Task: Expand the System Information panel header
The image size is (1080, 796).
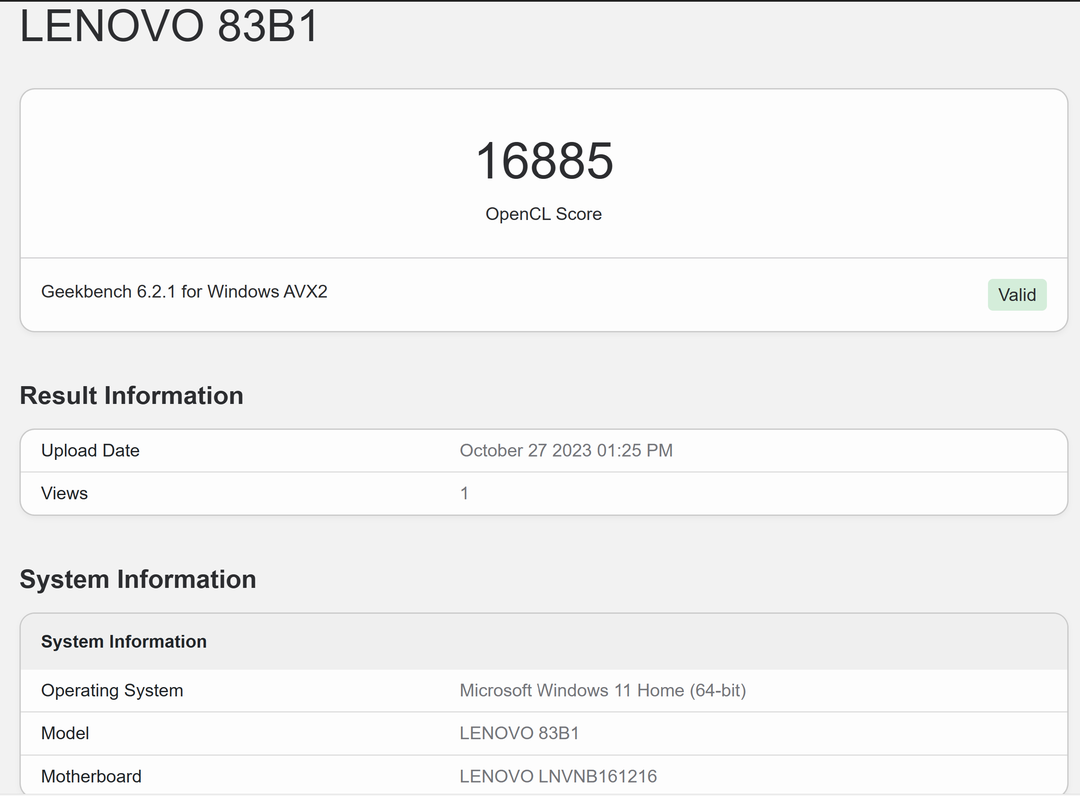Action: tap(124, 641)
